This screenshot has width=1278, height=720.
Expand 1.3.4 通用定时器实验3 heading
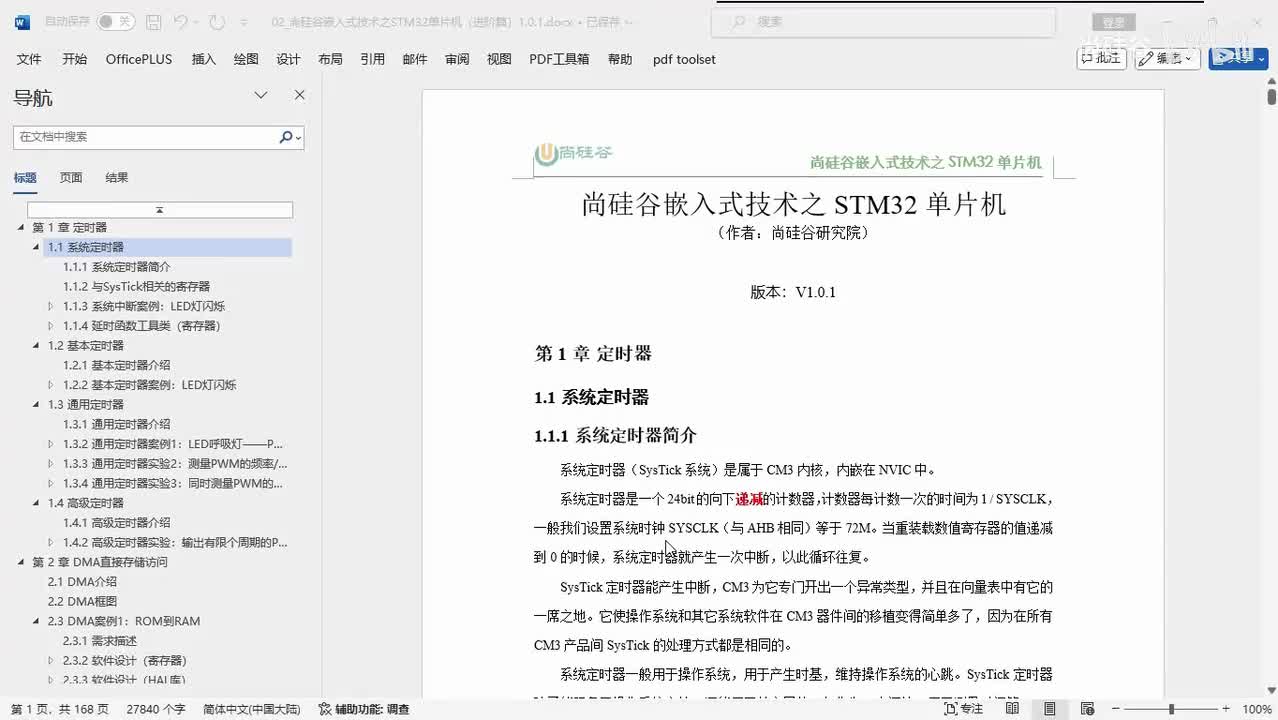click(x=52, y=483)
